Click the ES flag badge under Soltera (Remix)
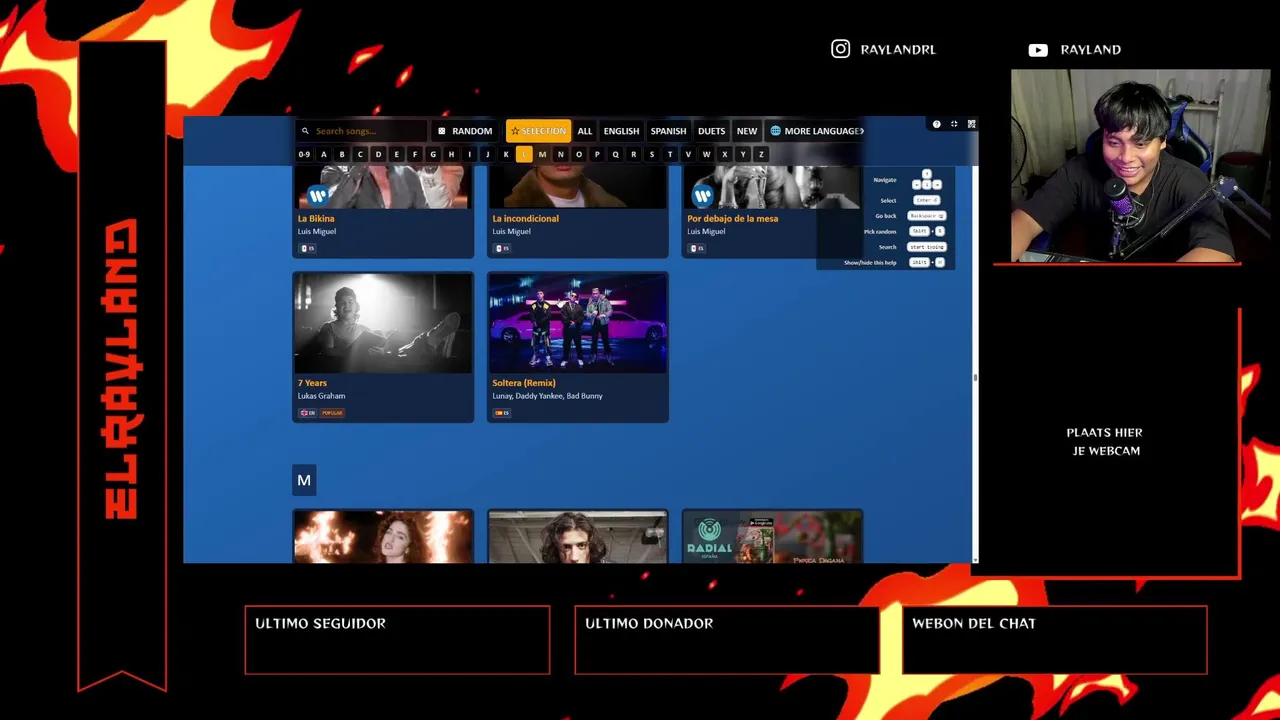The width and height of the screenshot is (1280, 720). pos(502,413)
